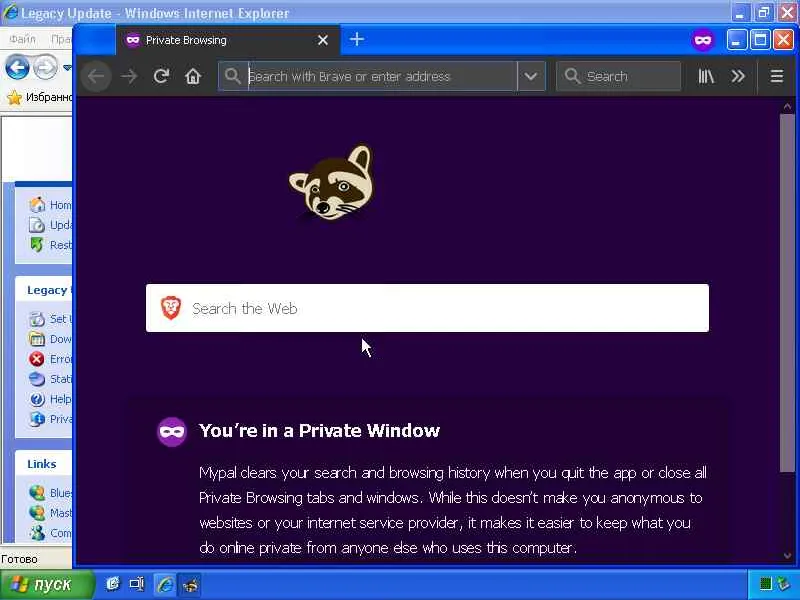The image size is (800, 600).
Task: Click Back button in Internet Explorer window
Action: click(x=17, y=67)
